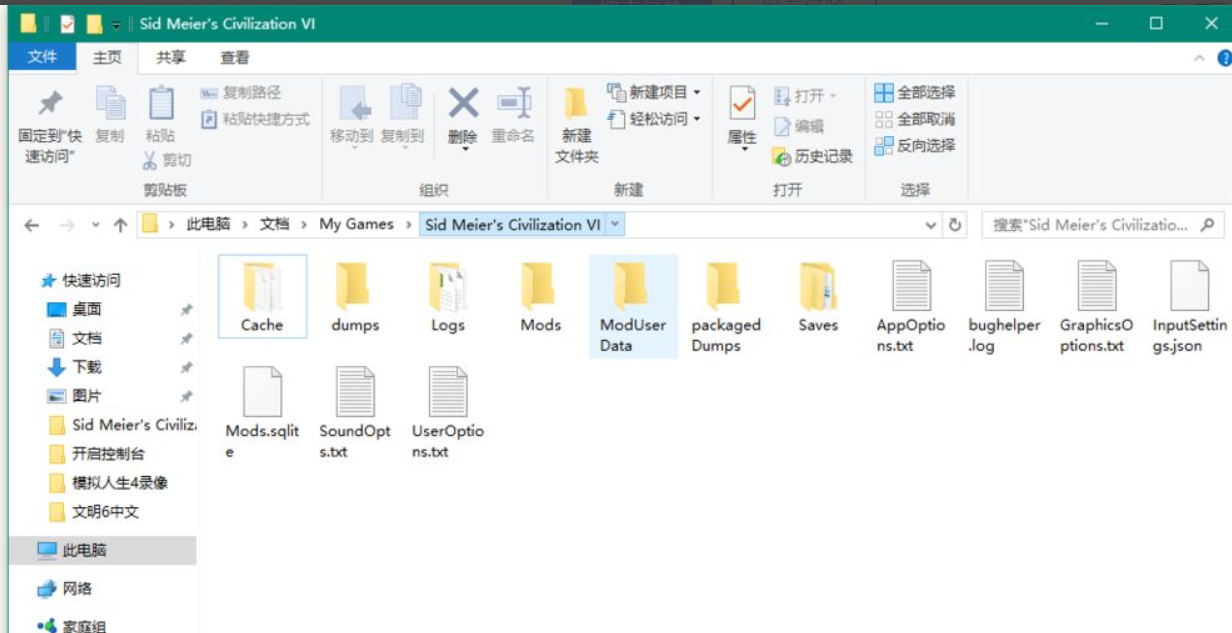Click the Delete (删除) X icon
Screen dimensions: 1232x633
click(462, 104)
